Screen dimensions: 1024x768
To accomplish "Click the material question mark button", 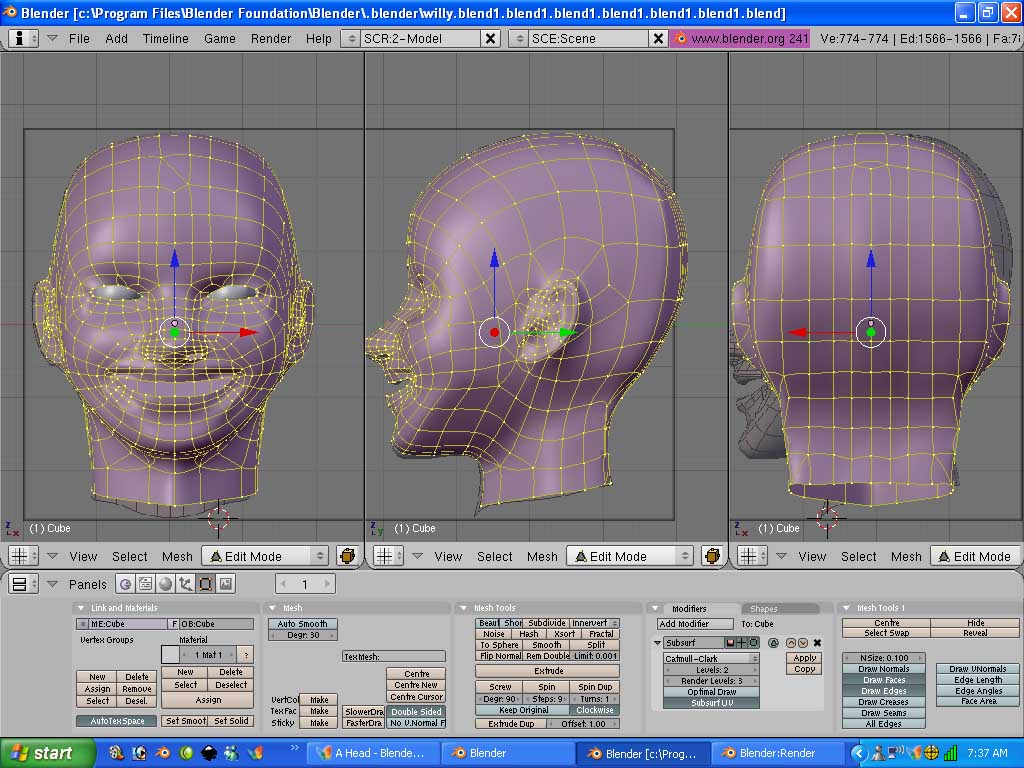I will (x=246, y=654).
